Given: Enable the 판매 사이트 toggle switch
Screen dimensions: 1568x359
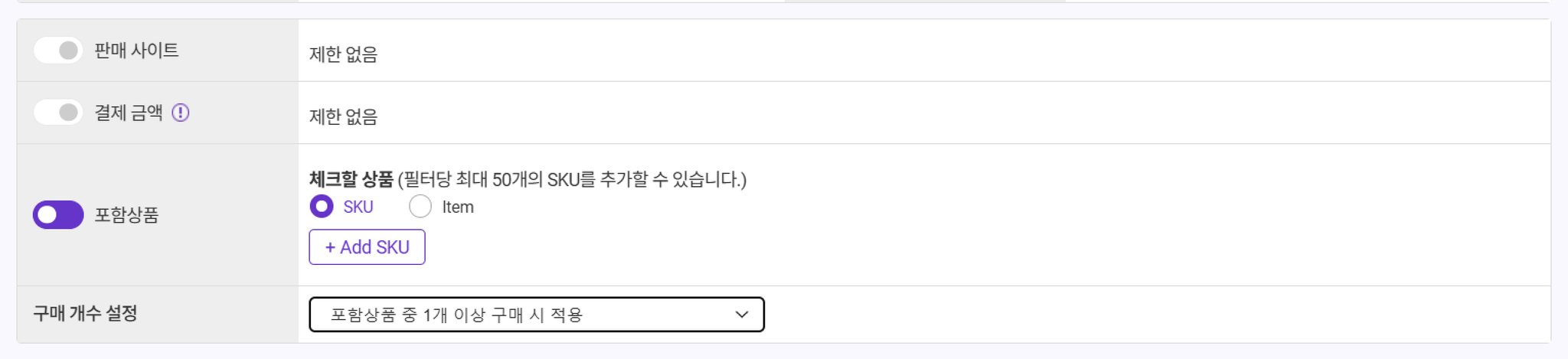Looking at the screenshot, I should (x=58, y=51).
